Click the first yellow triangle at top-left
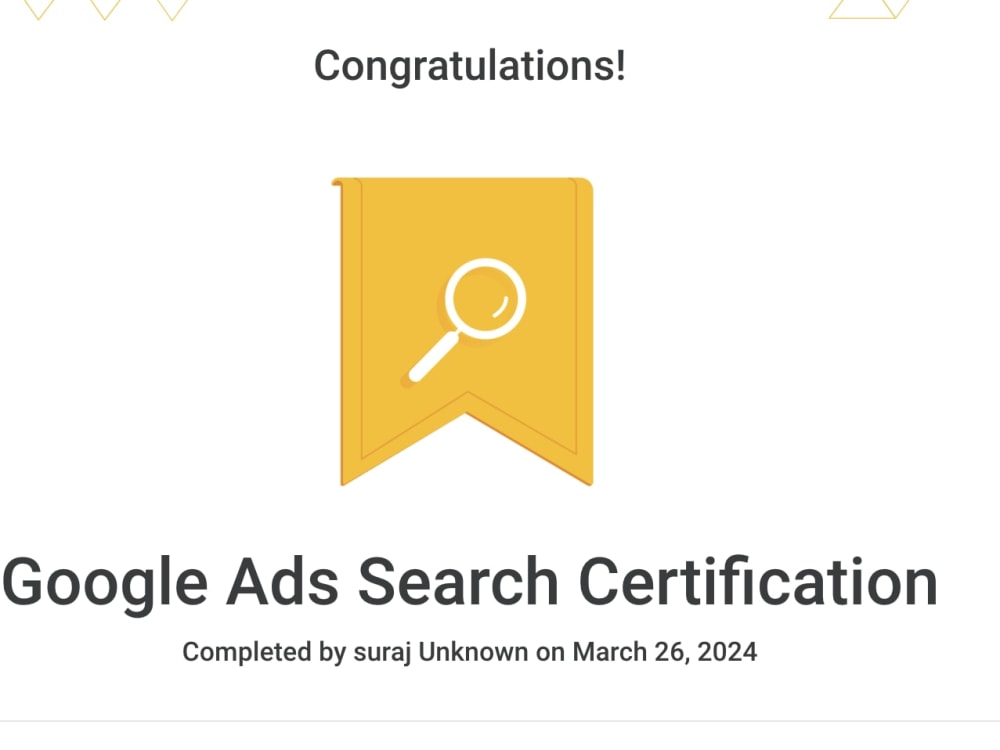1000x750 pixels. point(38,9)
